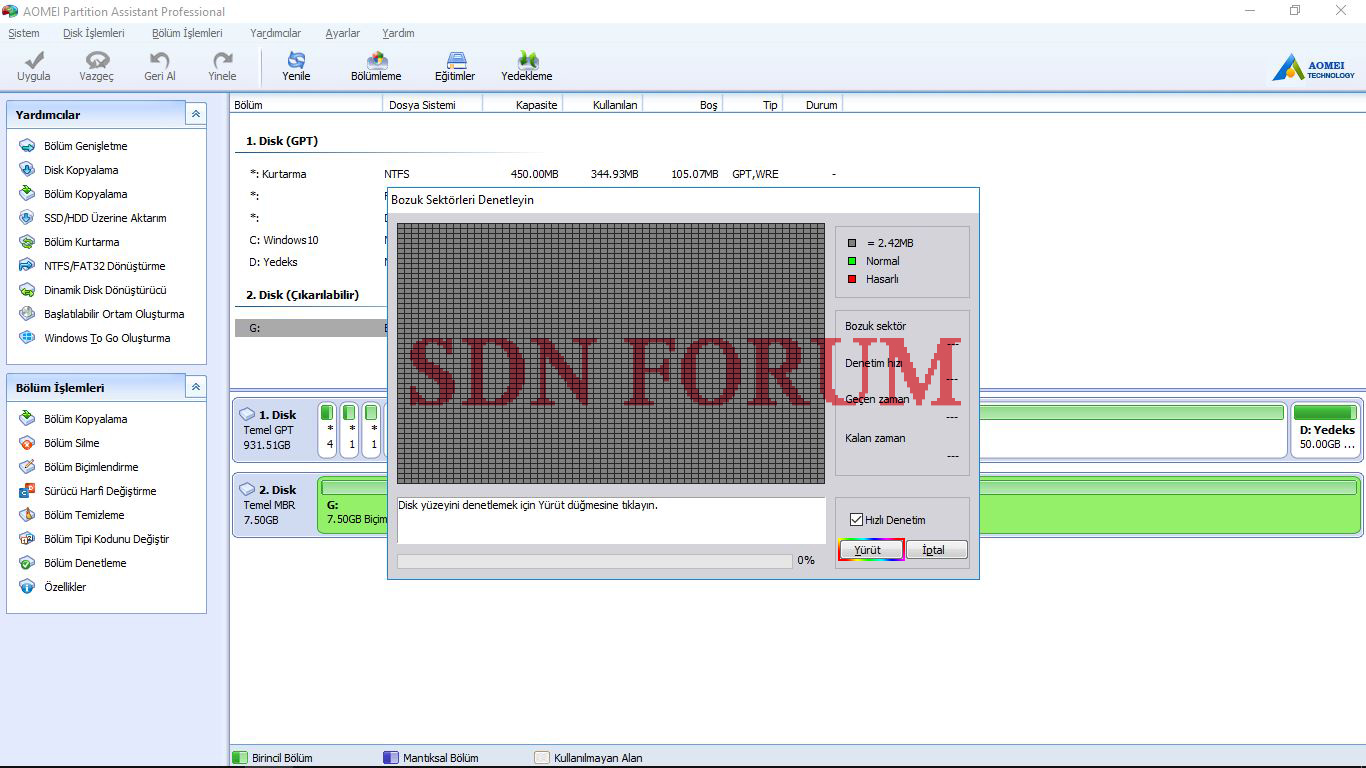Open Windows To Go Oluşturma

tap(106, 338)
